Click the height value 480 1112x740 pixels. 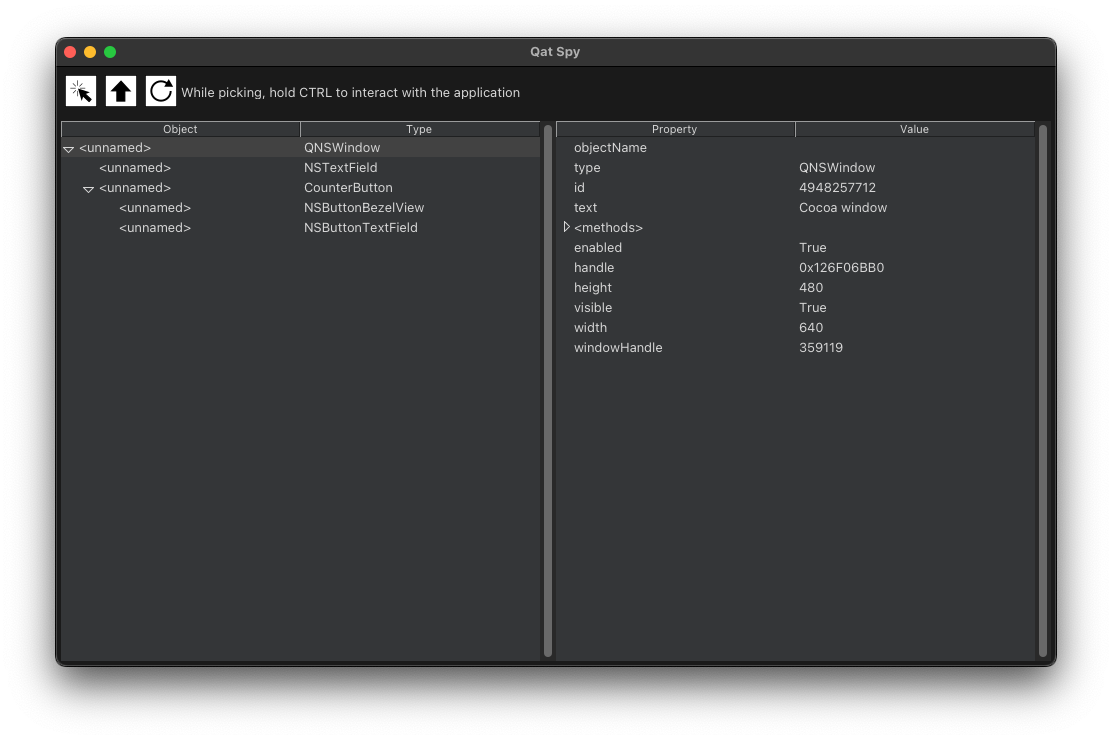point(811,287)
